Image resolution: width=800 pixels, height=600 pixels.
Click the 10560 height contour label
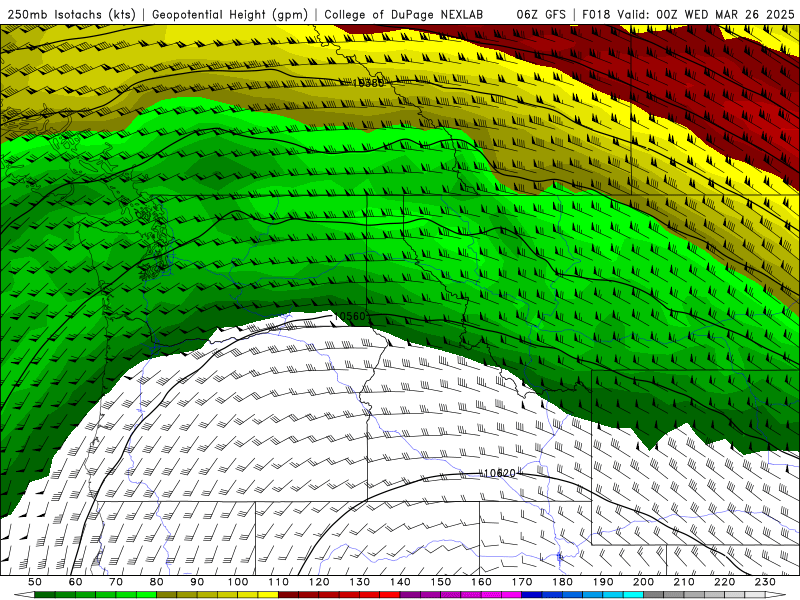click(x=350, y=316)
